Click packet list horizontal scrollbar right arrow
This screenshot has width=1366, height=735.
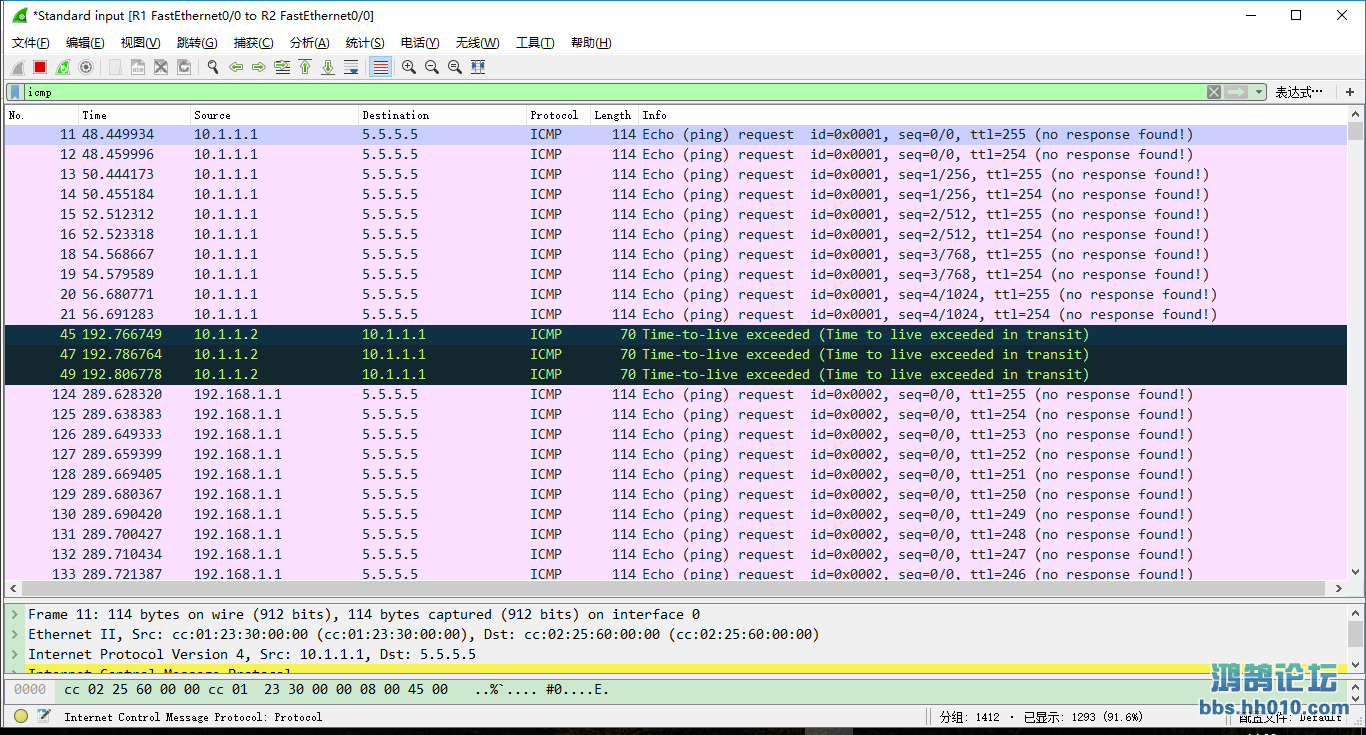[1339, 589]
